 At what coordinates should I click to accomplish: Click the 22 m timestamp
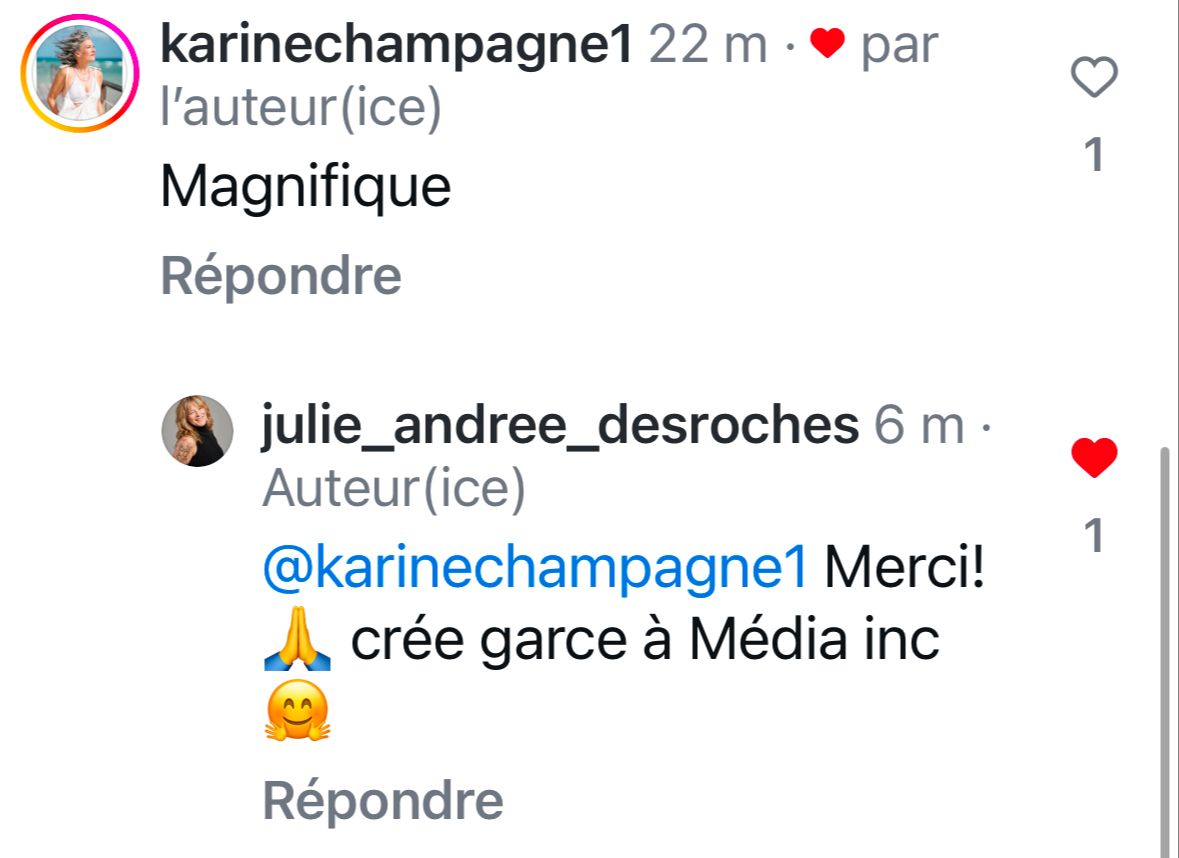click(708, 45)
